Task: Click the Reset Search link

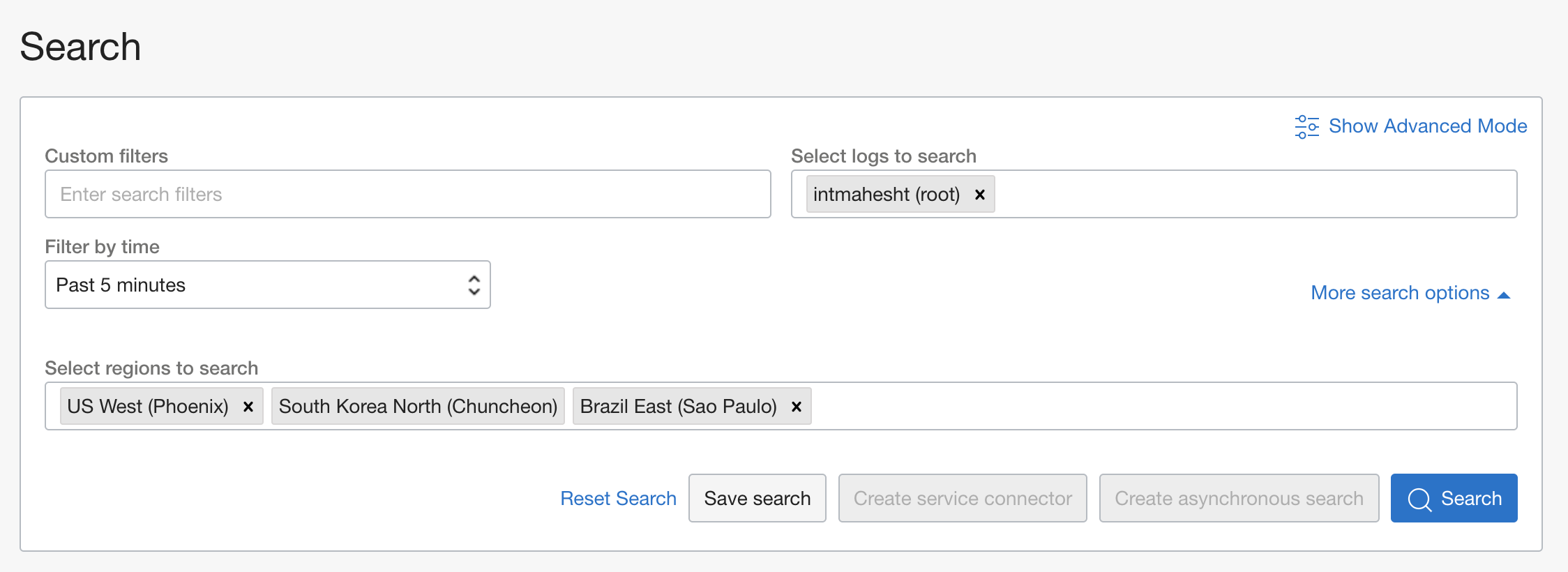Action: 618,498
